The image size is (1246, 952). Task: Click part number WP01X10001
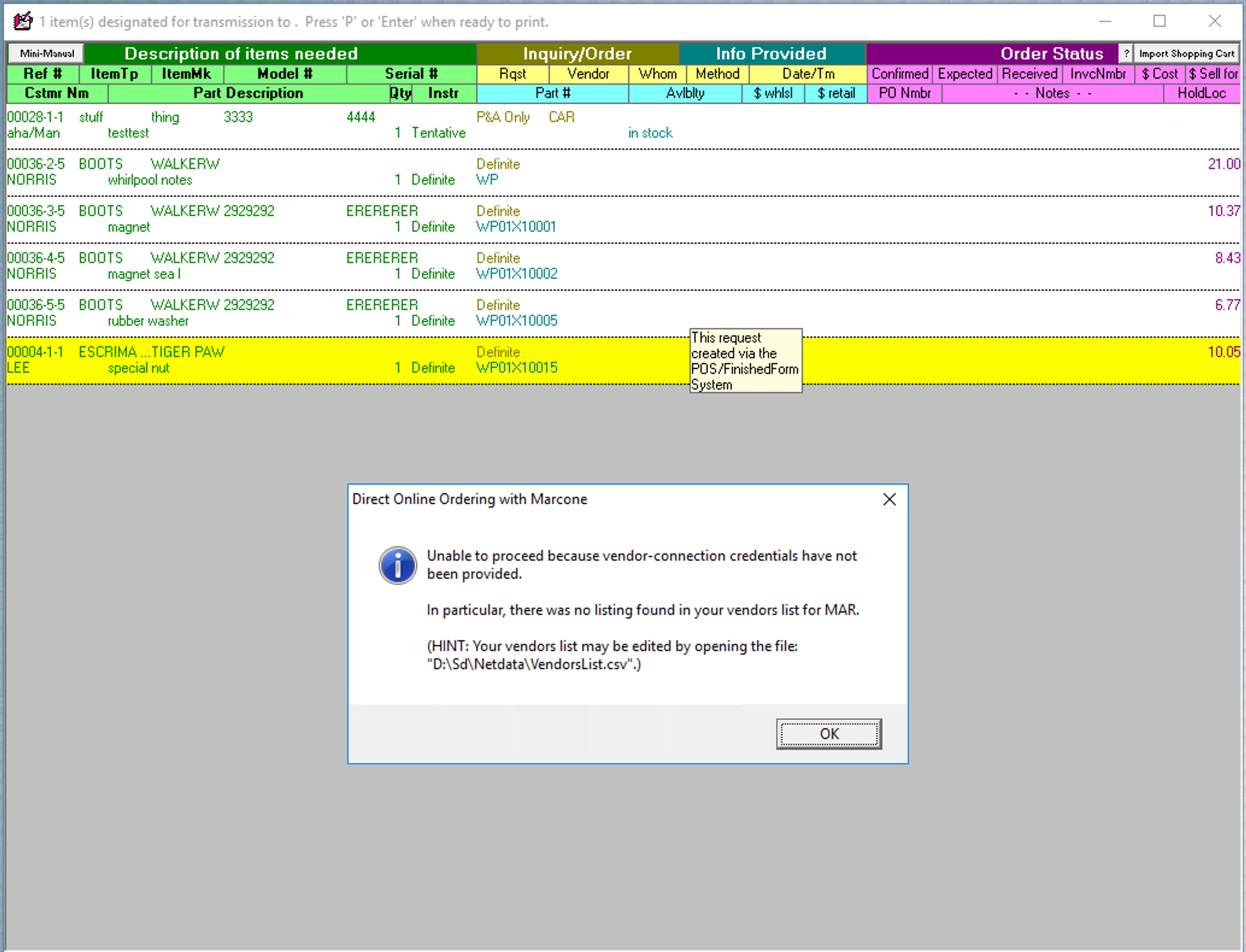516,227
